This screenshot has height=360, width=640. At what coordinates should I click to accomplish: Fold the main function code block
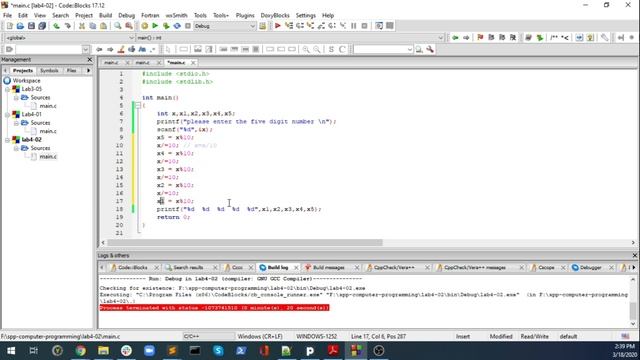click(x=138, y=106)
